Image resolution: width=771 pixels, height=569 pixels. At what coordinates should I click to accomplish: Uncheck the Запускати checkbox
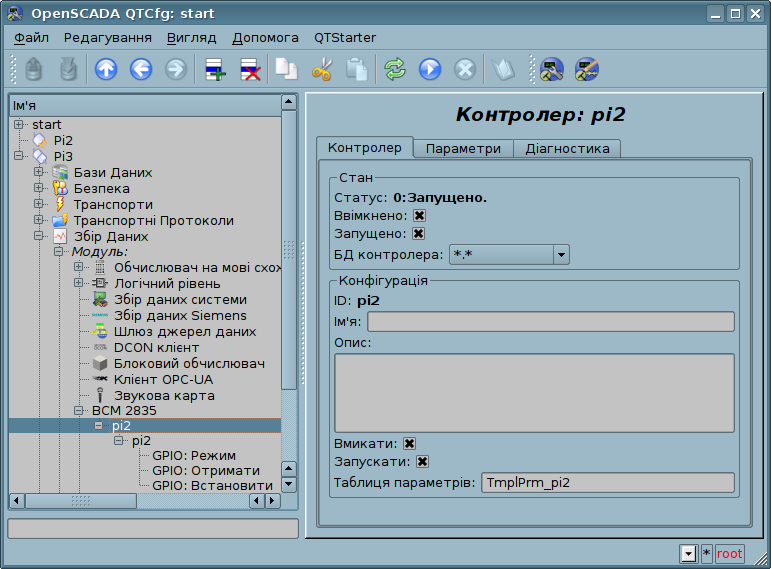(422, 462)
